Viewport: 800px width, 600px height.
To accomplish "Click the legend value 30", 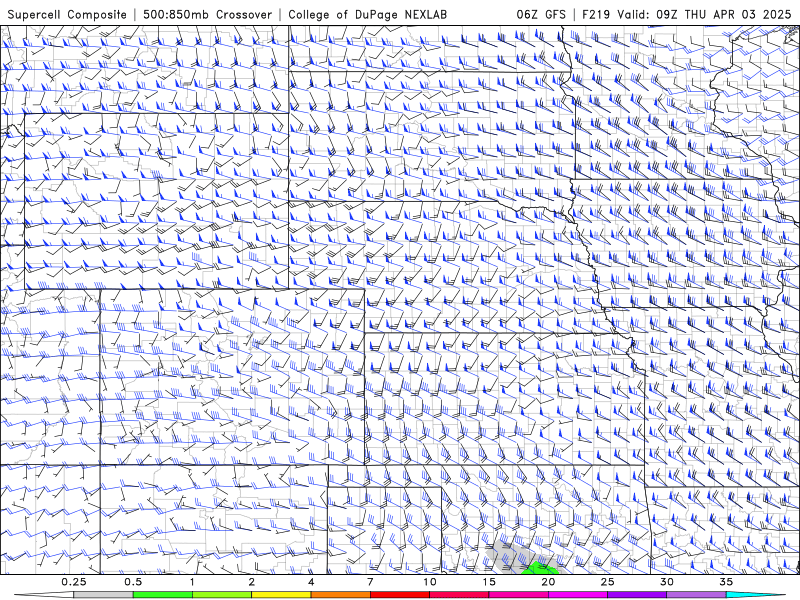I will coord(667,582).
